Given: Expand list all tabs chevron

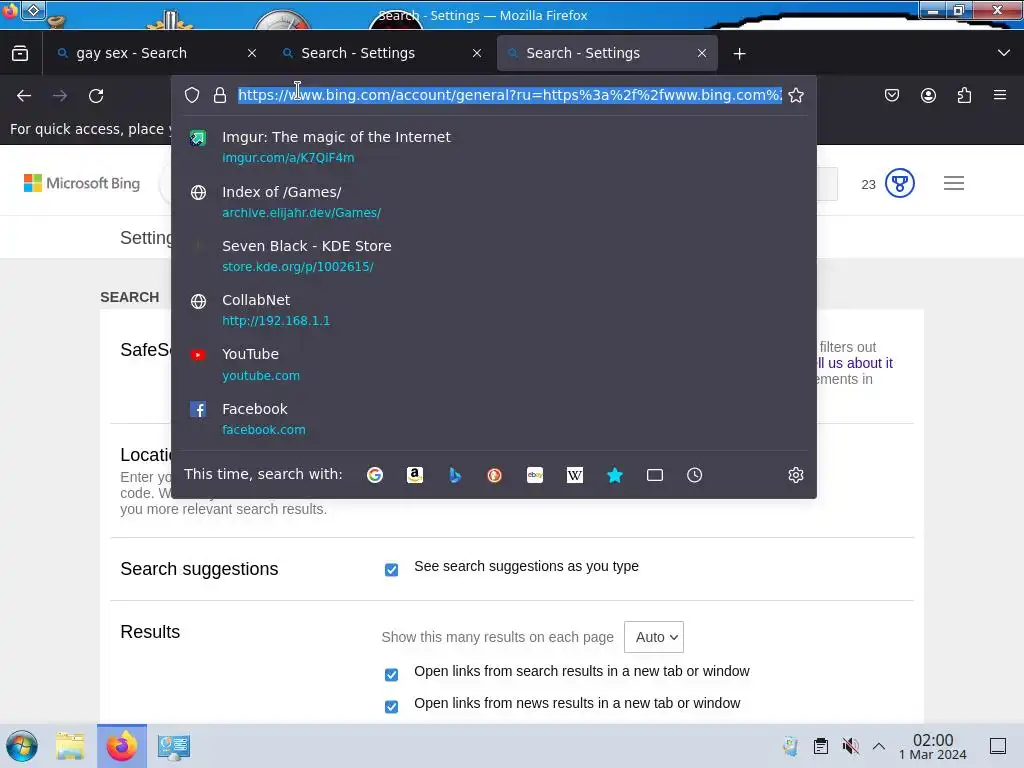Looking at the screenshot, I should (x=1004, y=53).
